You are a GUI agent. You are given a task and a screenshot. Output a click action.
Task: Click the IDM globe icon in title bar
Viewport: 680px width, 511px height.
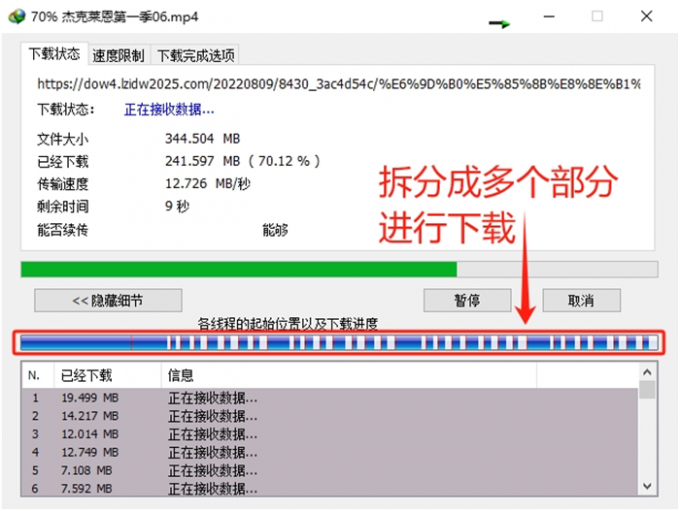click(x=17, y=16)
